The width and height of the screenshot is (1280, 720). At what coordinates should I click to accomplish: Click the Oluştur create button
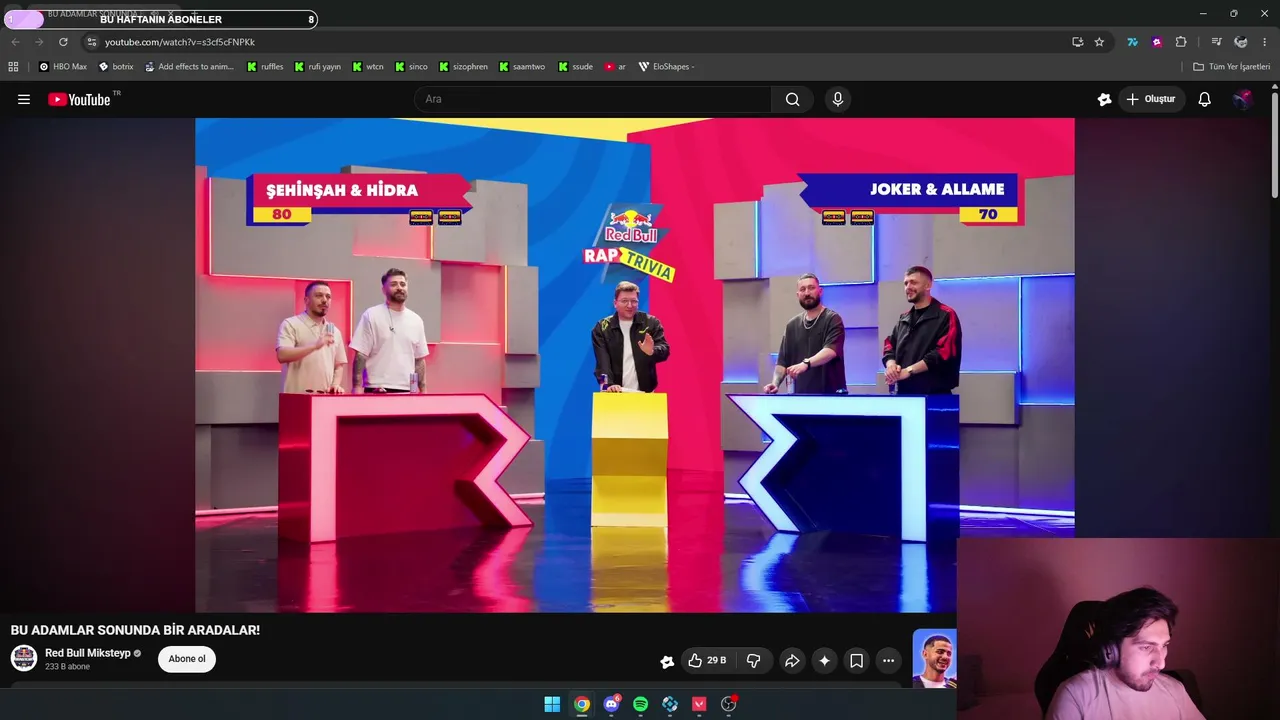click(x=1151, y=99)
